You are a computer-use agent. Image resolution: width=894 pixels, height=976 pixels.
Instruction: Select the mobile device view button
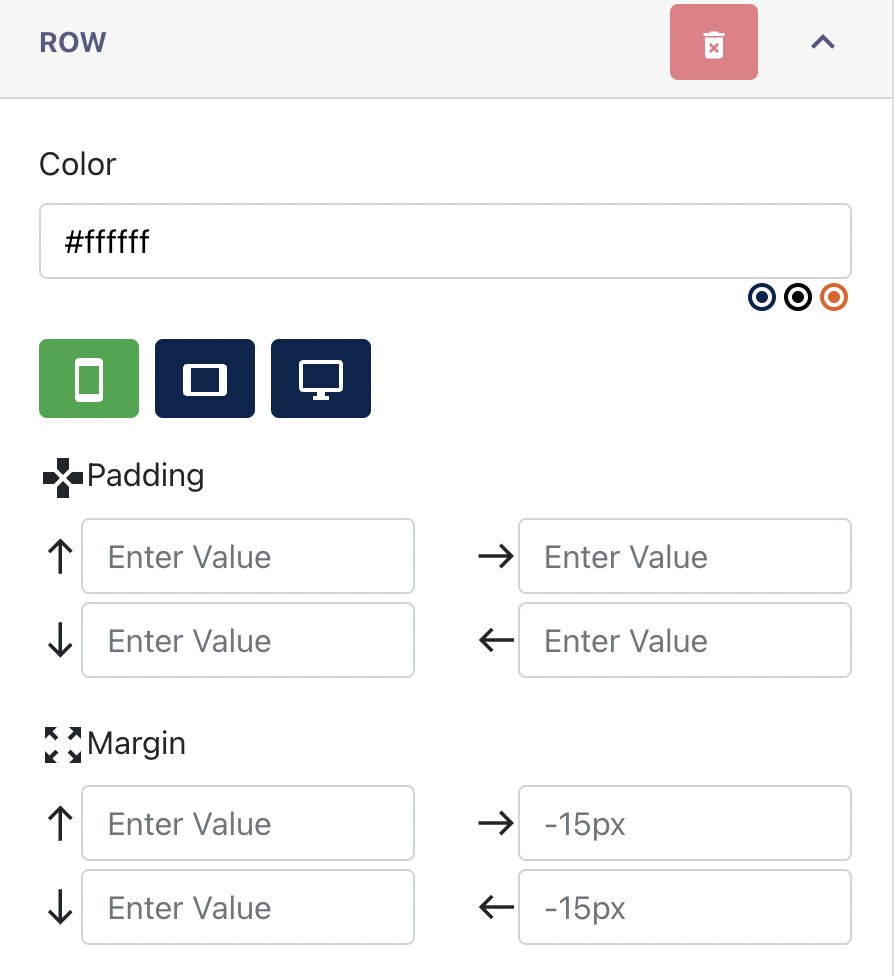[x=89, y=378]
